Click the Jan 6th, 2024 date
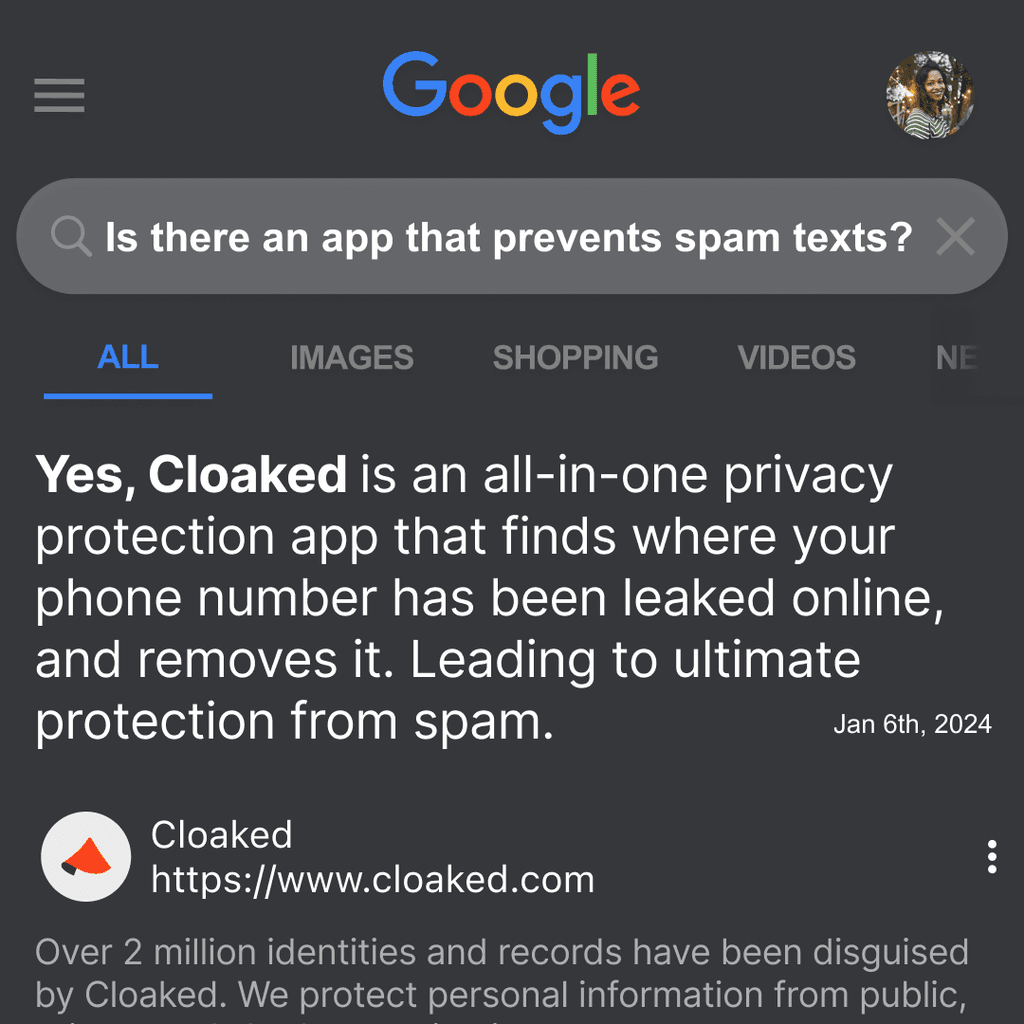This screenshot has width=1024, height=1024. coord(912,724)
